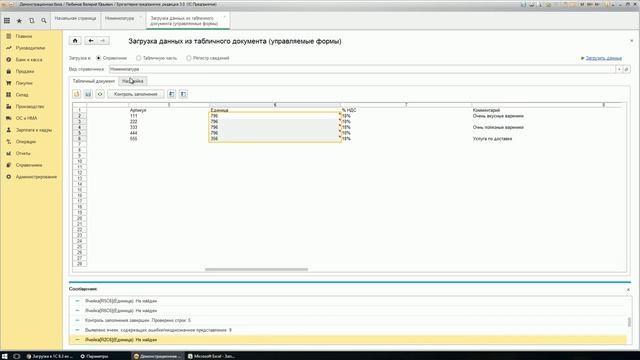
Task: Open the Производство section
Action: coord(30,107)
